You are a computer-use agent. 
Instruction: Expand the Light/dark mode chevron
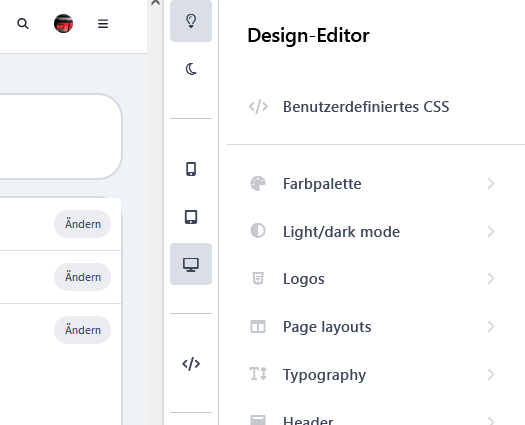coord(491,231)
